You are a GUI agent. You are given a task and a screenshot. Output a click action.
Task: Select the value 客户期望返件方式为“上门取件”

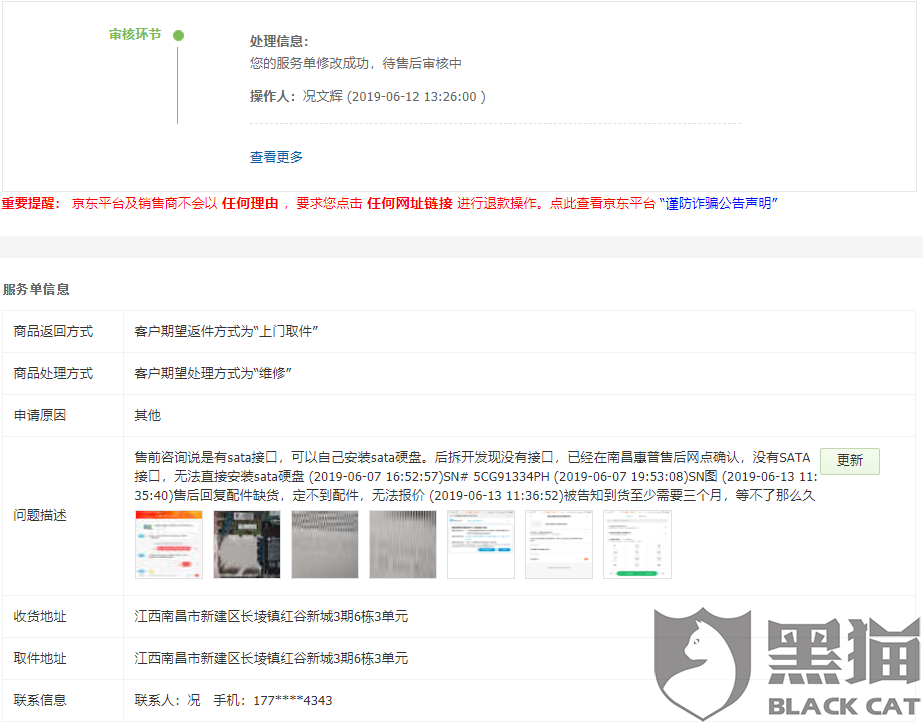coord(226,332)
